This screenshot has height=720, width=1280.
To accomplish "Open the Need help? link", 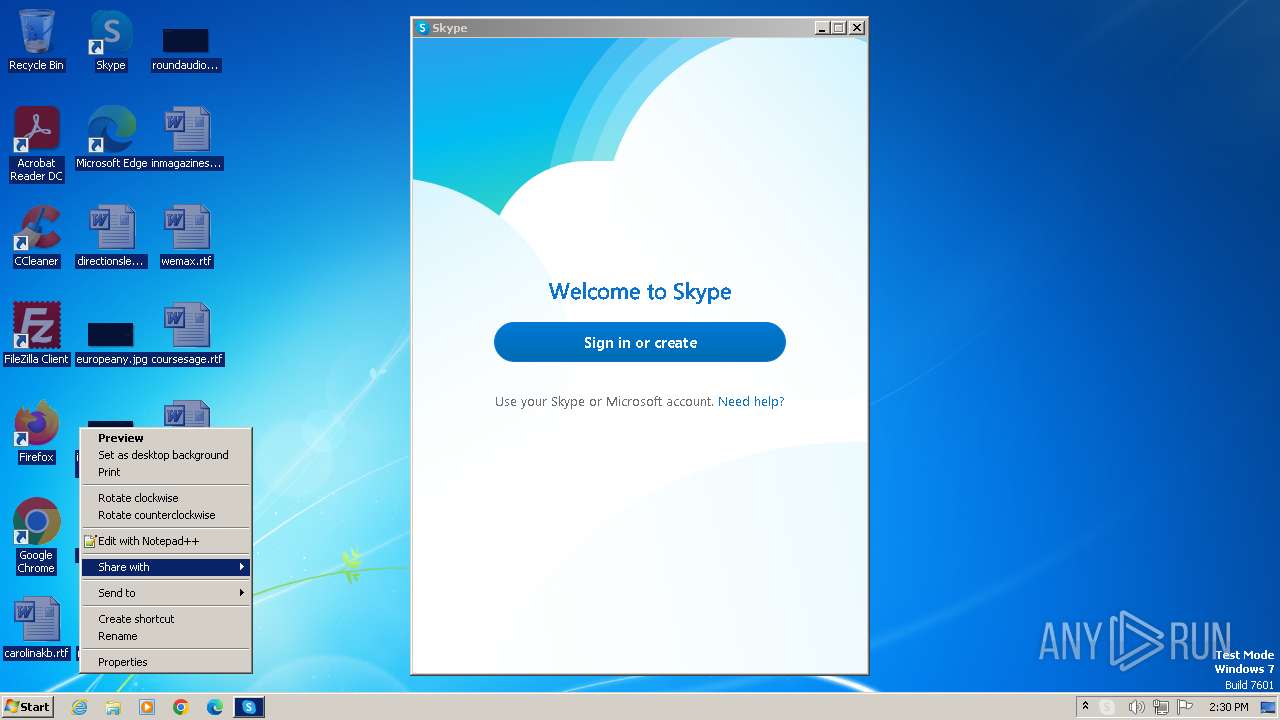I will tap(751, 402).
